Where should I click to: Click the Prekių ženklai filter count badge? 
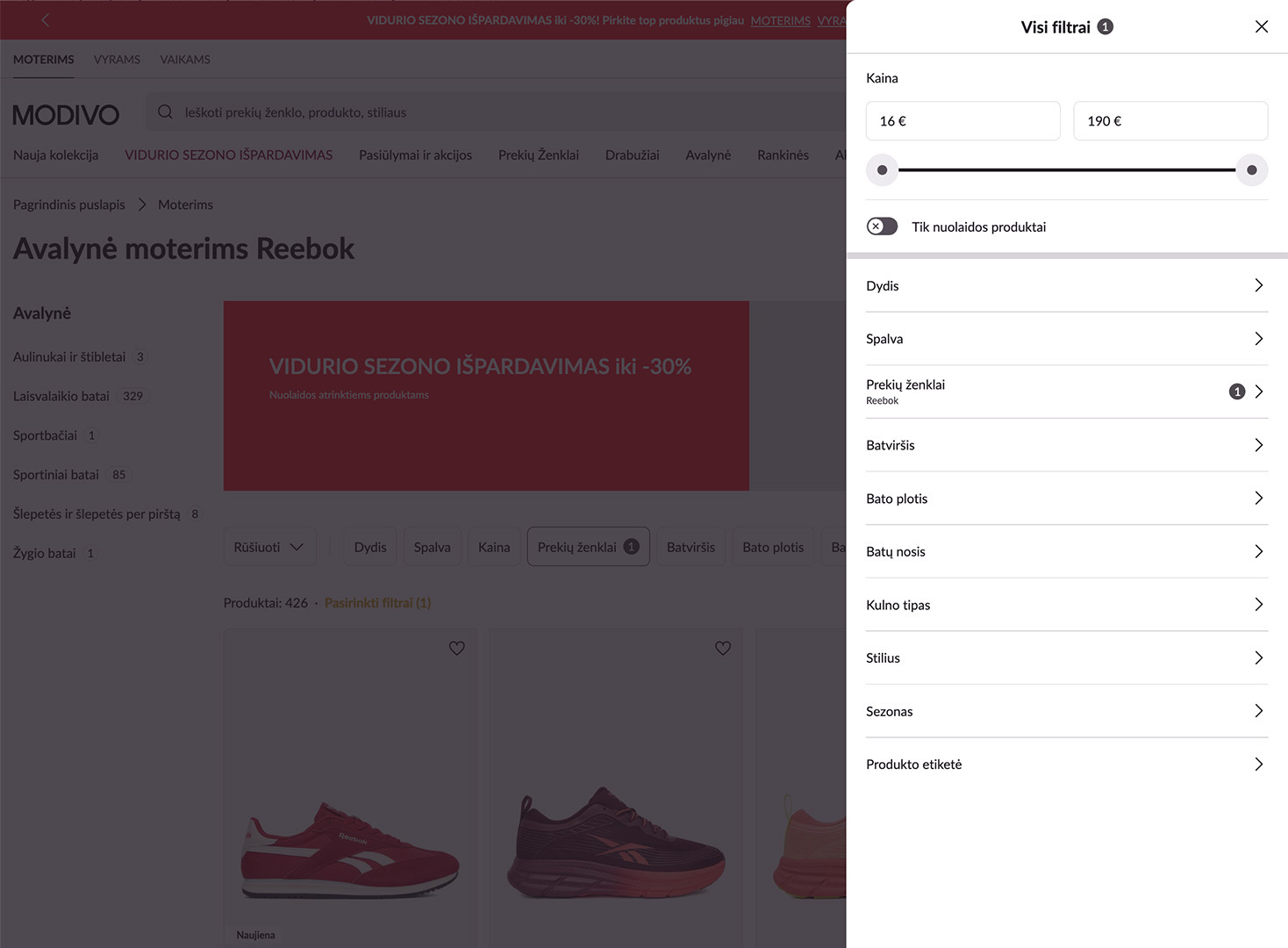[1236, 391]
